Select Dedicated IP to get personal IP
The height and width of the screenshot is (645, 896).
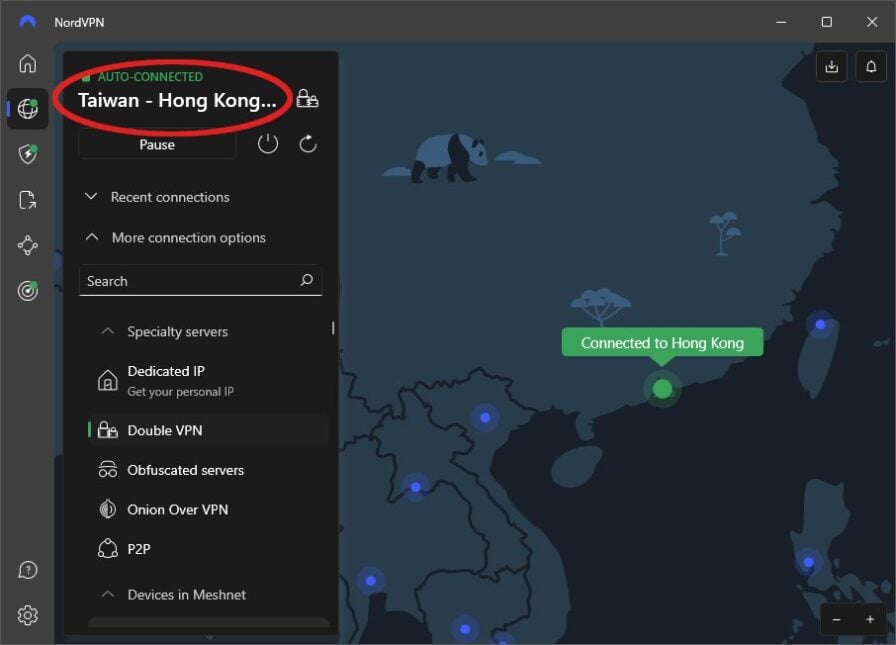(166, 380)
